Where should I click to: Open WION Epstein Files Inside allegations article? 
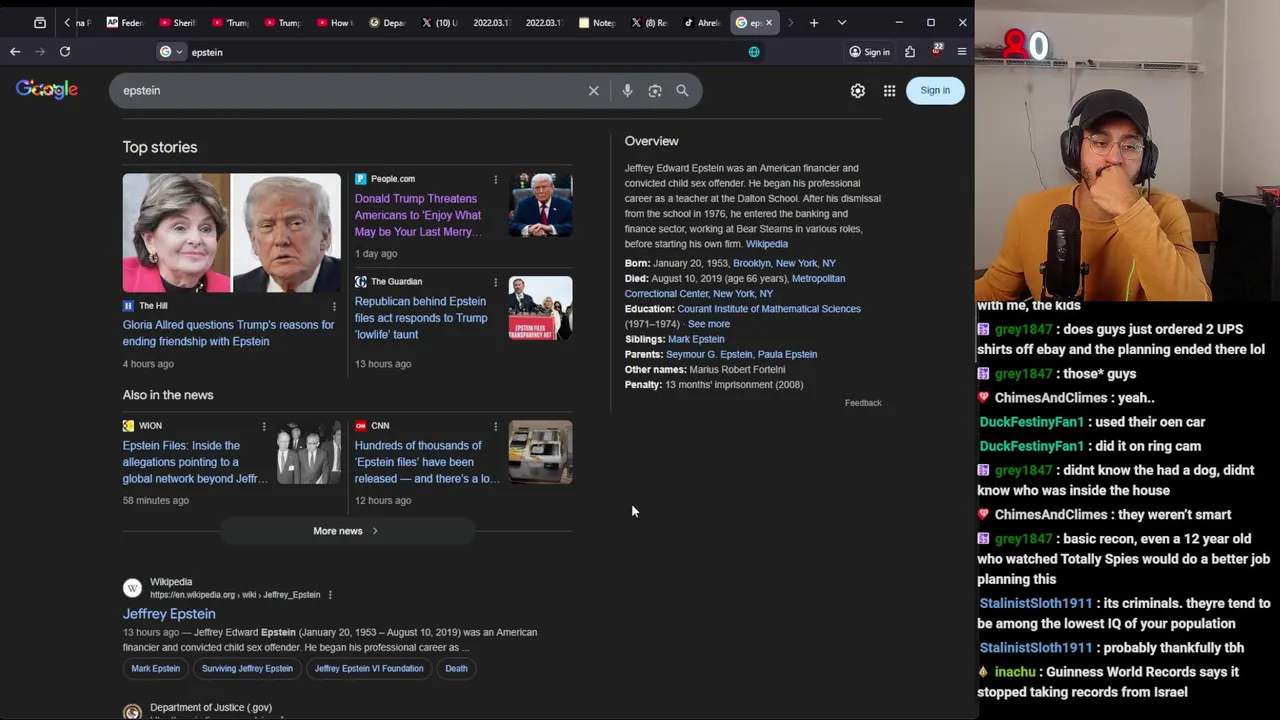[x=195, y=462]
